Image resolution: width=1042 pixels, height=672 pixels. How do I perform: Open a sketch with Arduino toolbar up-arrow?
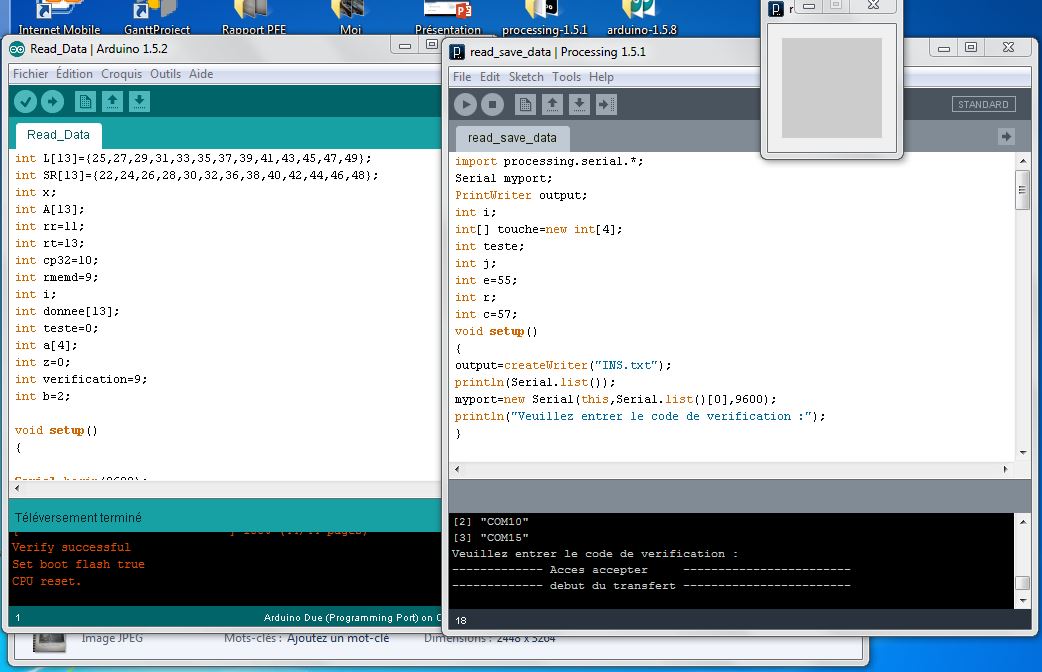pyautogui.click(x=112, y=102)
